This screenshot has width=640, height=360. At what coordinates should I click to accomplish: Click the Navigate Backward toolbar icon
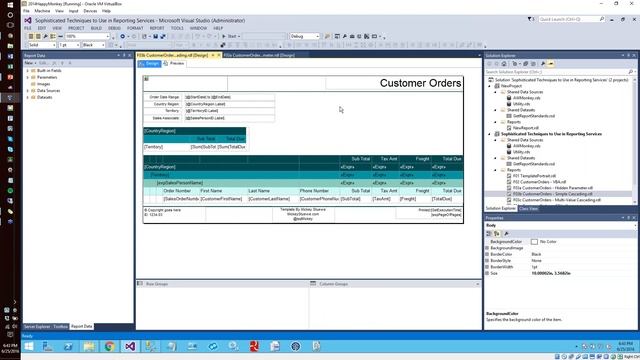(122, 36)
